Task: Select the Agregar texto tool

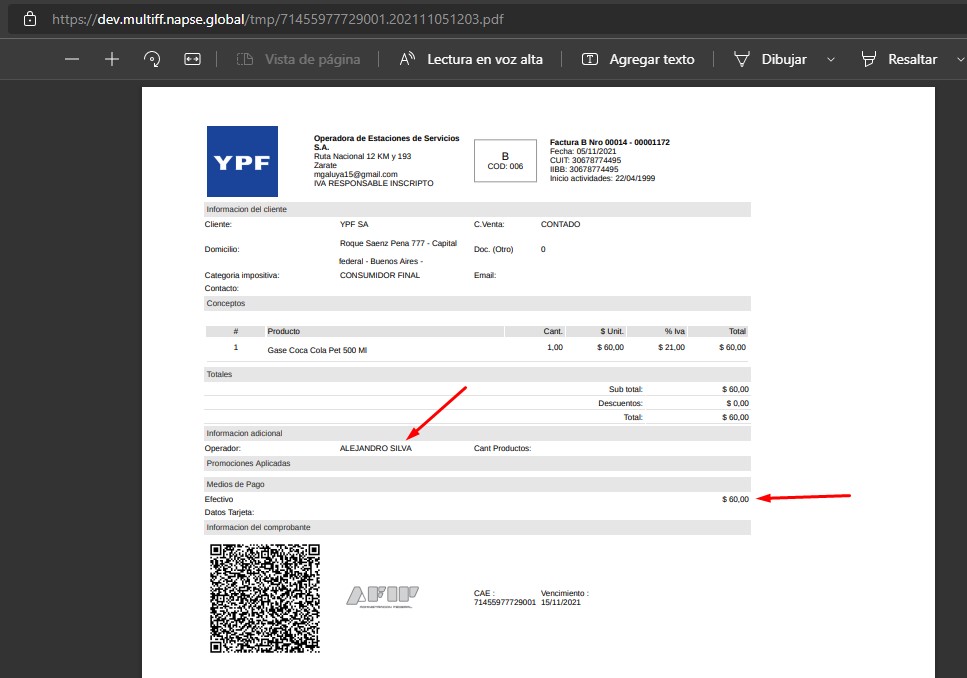Action: (x=638, y=60)
